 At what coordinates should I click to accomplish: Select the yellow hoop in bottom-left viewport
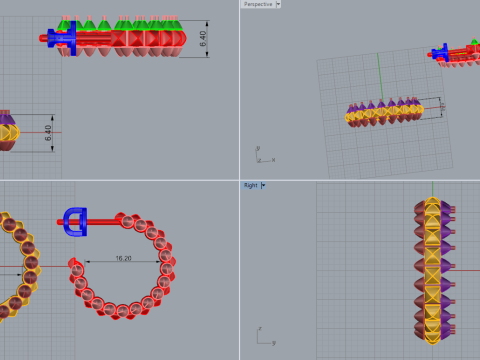pyautogui.click(x=21, y=267)
